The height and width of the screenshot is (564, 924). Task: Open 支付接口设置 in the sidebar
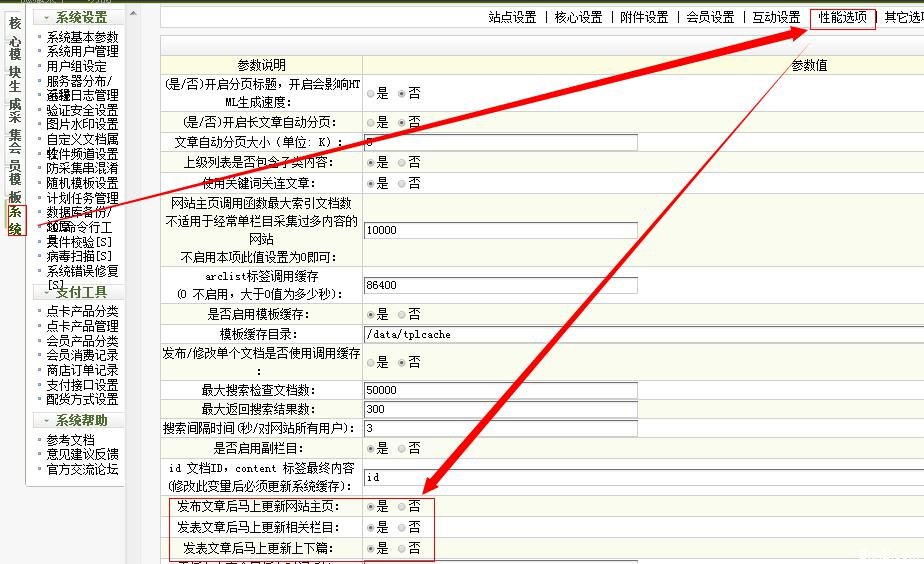[x=82, y=384]
